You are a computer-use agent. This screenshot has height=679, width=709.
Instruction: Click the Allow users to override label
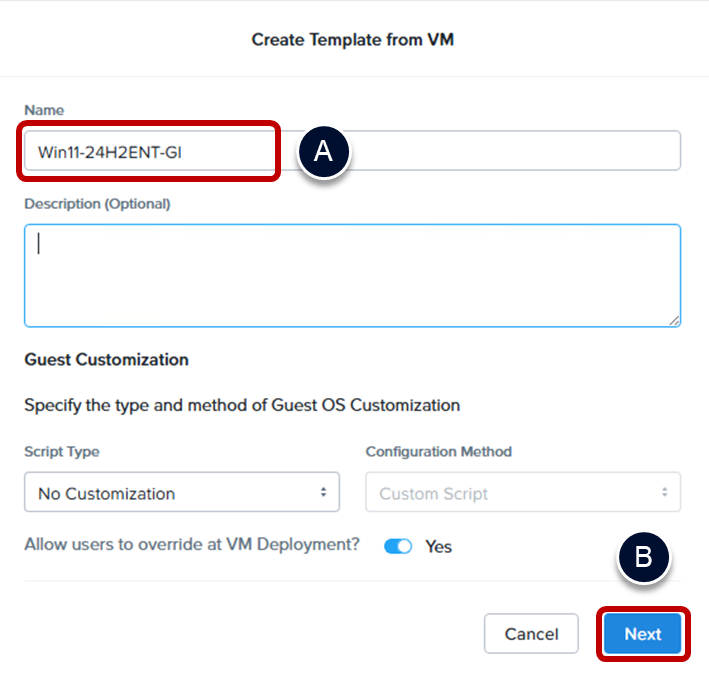[x=192, y=546]
